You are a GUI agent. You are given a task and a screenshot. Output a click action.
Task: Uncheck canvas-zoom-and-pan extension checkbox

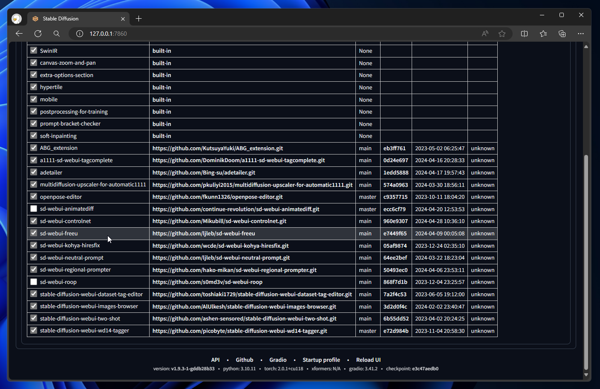pos(34,62)
